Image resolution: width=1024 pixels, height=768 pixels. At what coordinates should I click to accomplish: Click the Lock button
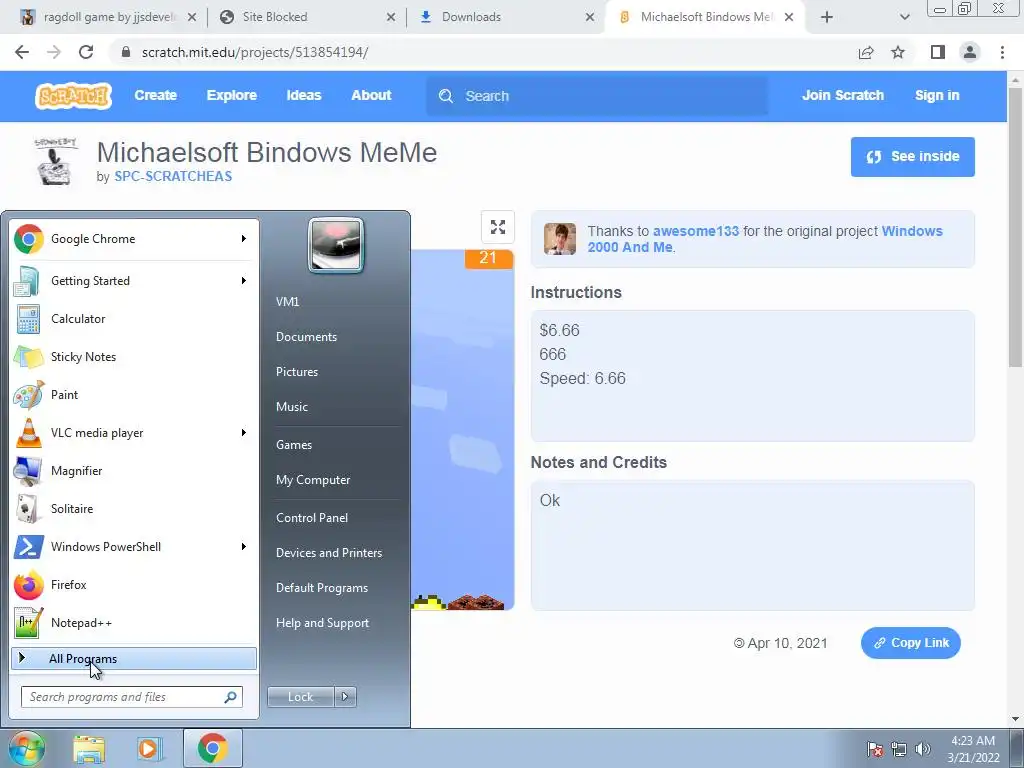tap(300, 697)
